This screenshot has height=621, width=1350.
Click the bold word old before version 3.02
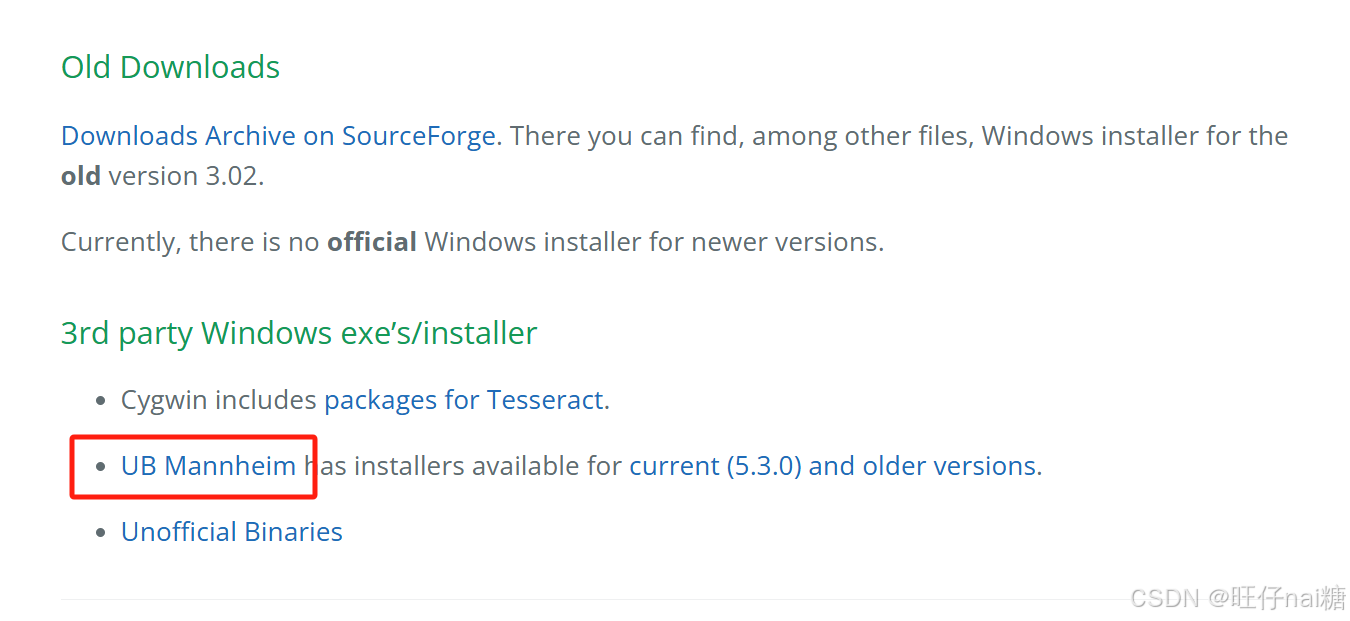click(81, 176)
